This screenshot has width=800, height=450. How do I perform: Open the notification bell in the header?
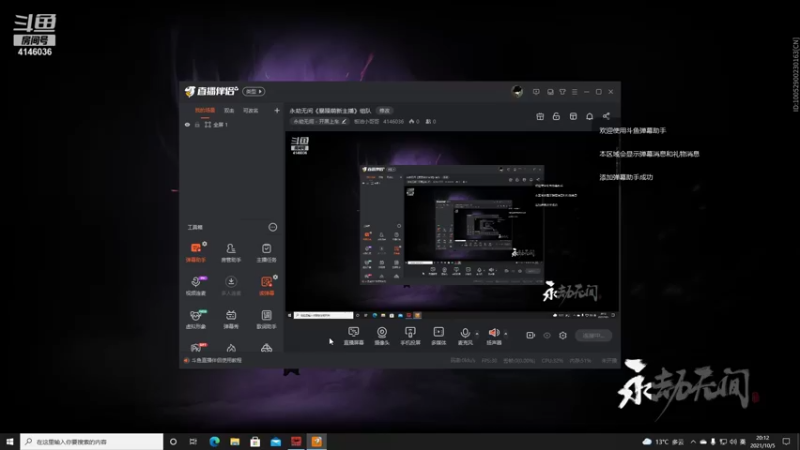[x=589, y=116]
